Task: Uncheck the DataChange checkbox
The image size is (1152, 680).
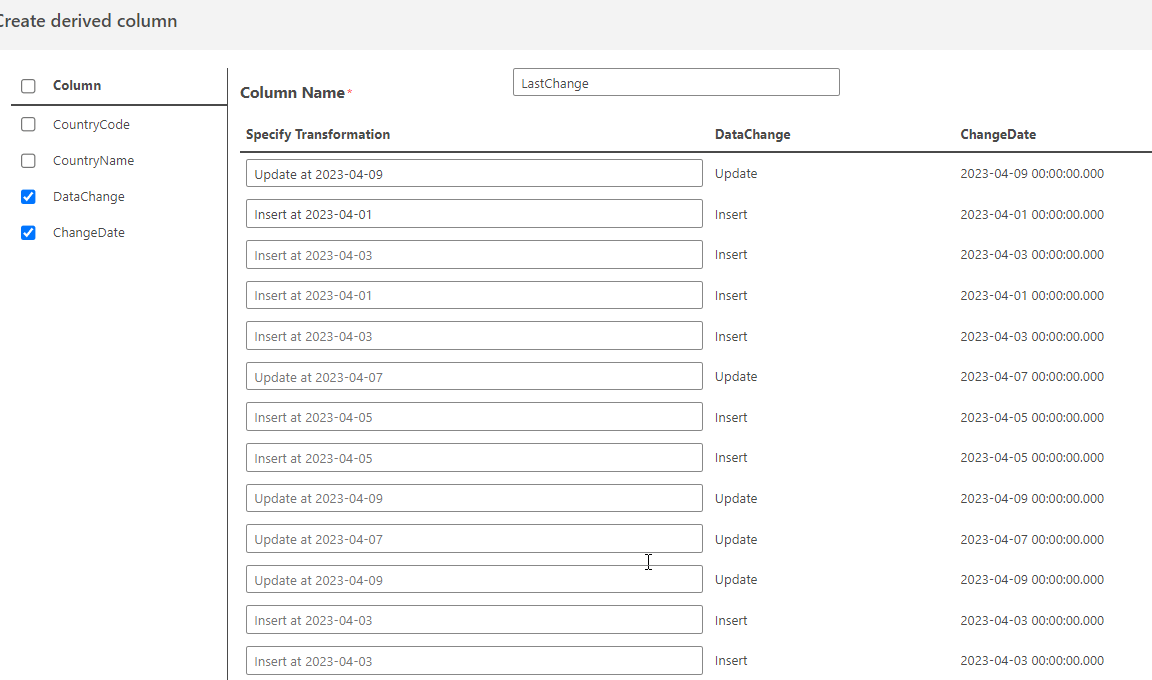Action: 28,197
